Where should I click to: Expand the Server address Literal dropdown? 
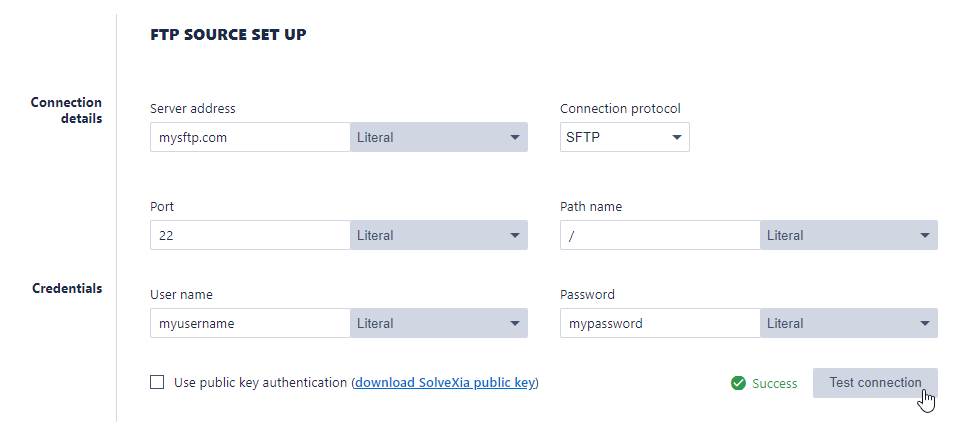click(438, 137)
